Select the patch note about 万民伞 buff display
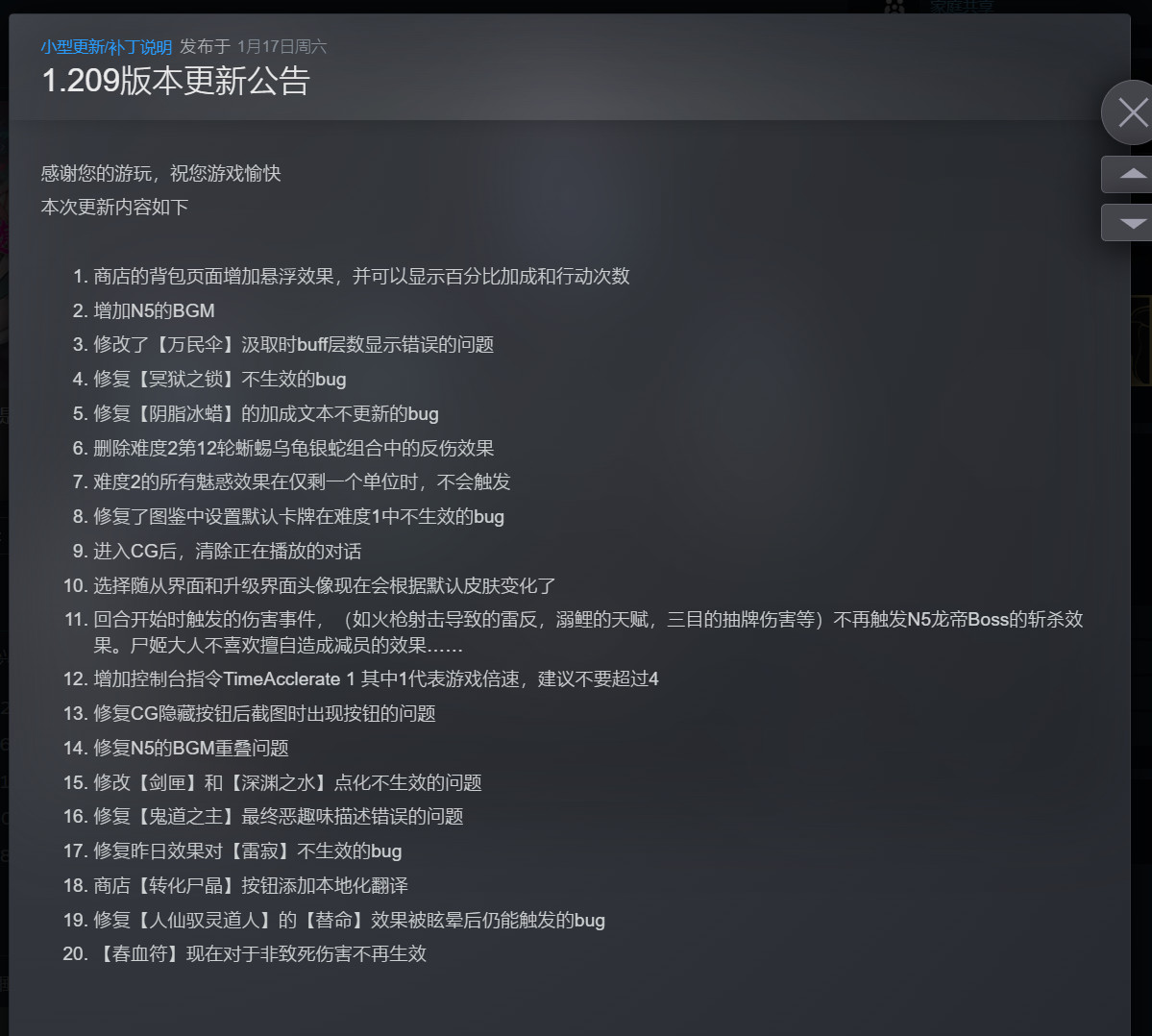This screenshot has width=1152, height=1036. 293,344
